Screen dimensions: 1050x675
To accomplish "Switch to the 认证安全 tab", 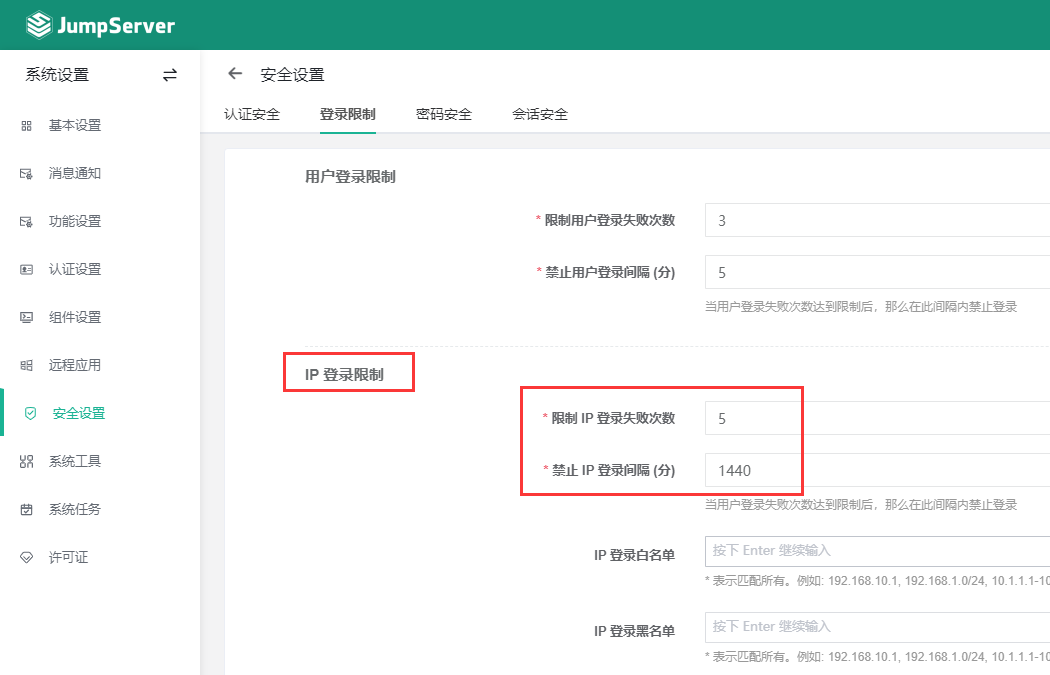I will (x=253, y=114).
